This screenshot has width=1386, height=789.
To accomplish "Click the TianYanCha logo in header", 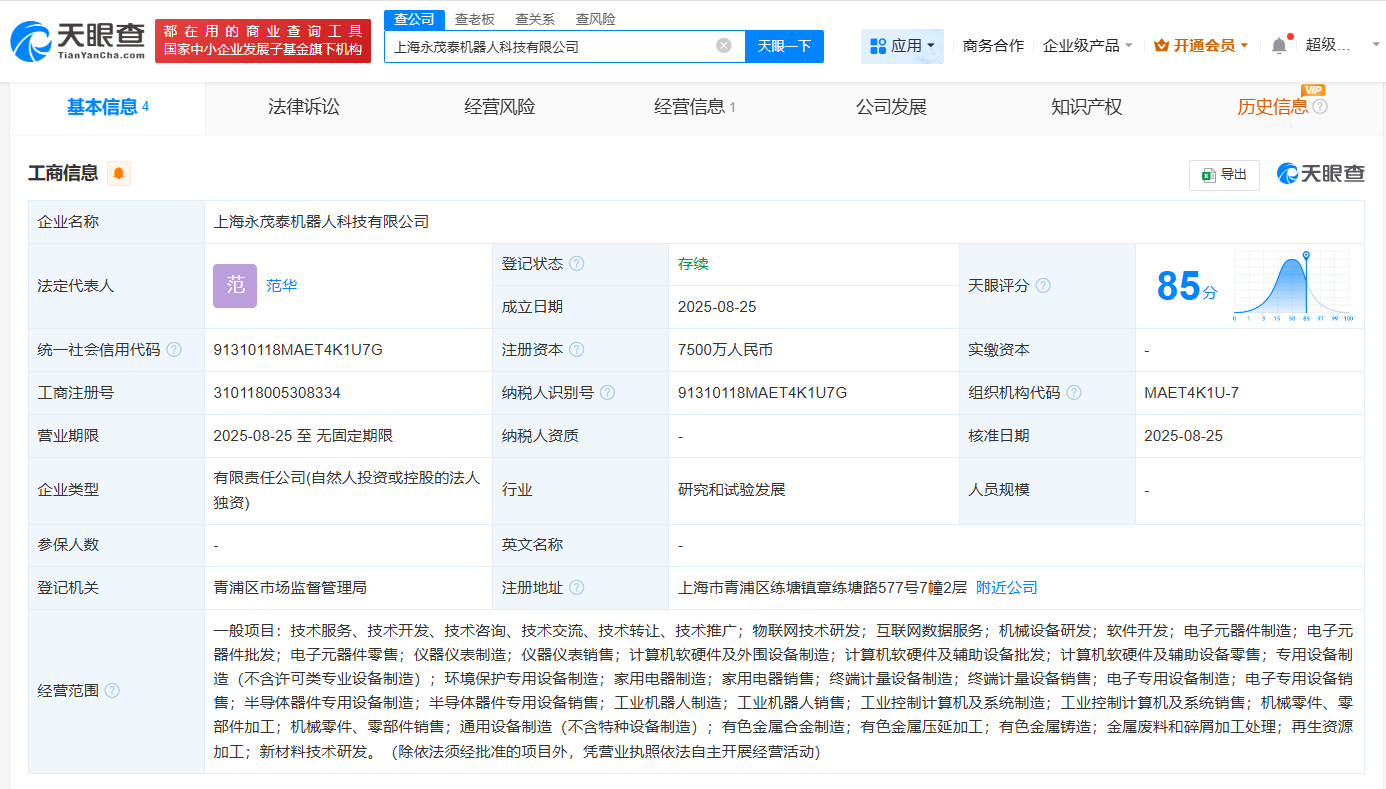I will [x=78, y=41].
